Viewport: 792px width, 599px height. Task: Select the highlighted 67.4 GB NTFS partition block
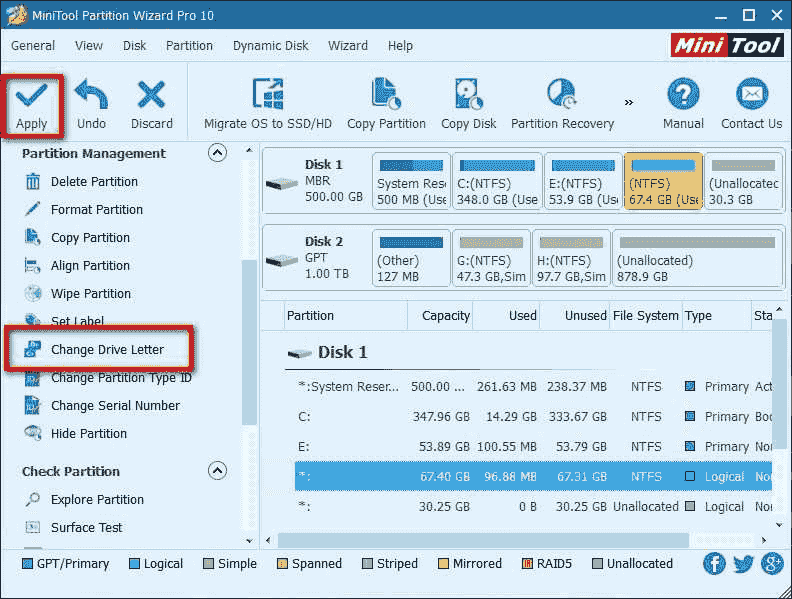coord(662,182)
